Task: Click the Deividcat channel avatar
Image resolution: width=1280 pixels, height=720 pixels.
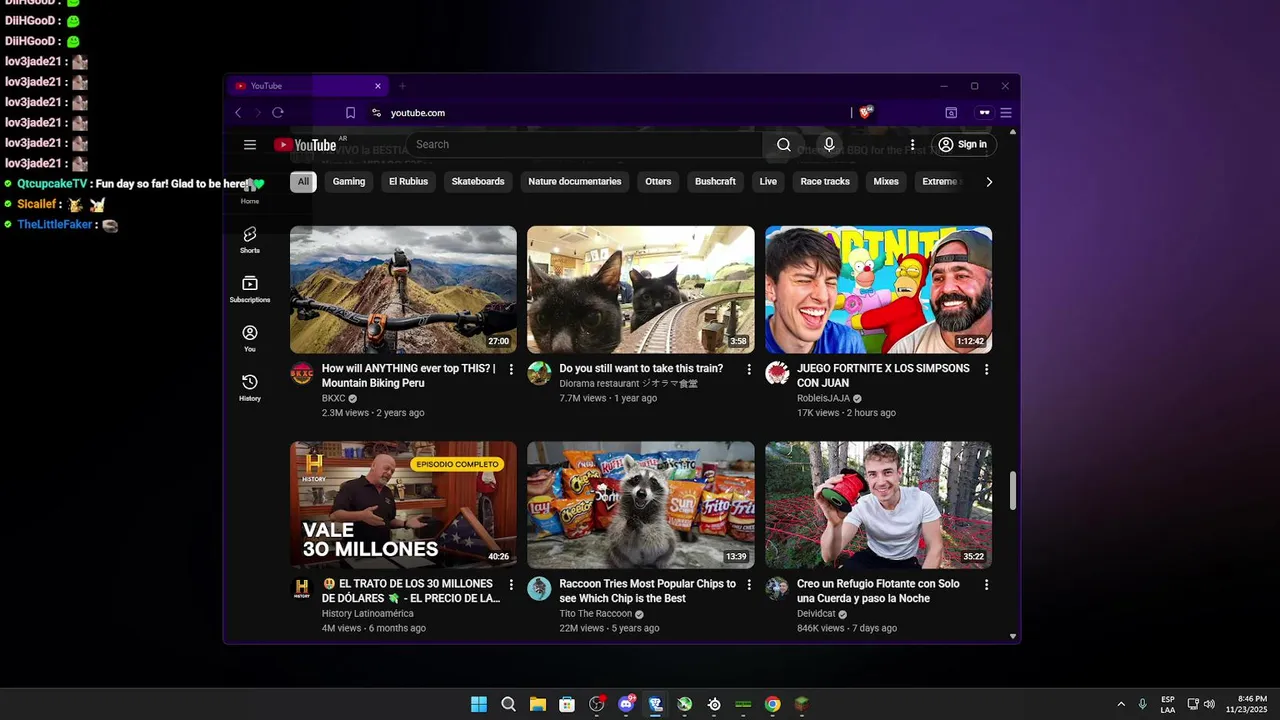Action: [777, 589]
